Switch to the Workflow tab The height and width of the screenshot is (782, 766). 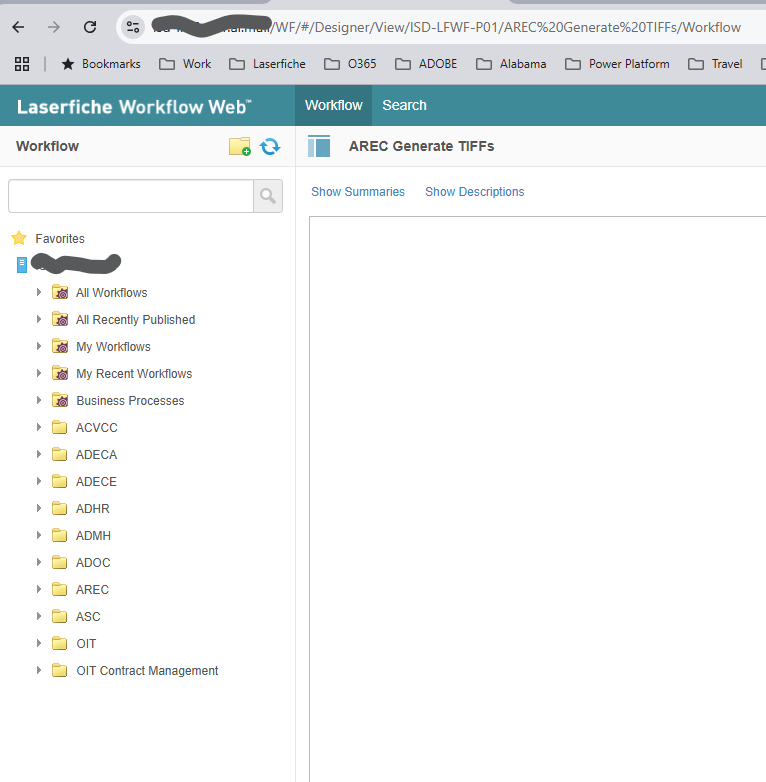[334, 105]
